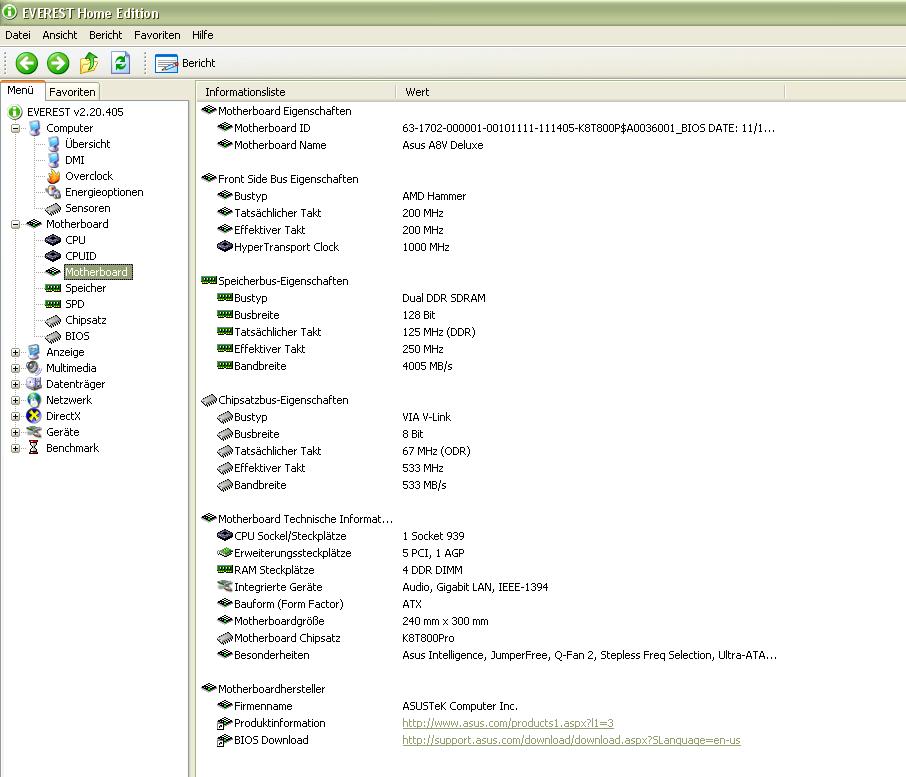Click the up-level folder arrow icon
Viewport: 906px width, 777px height.
tap(89, 63)
